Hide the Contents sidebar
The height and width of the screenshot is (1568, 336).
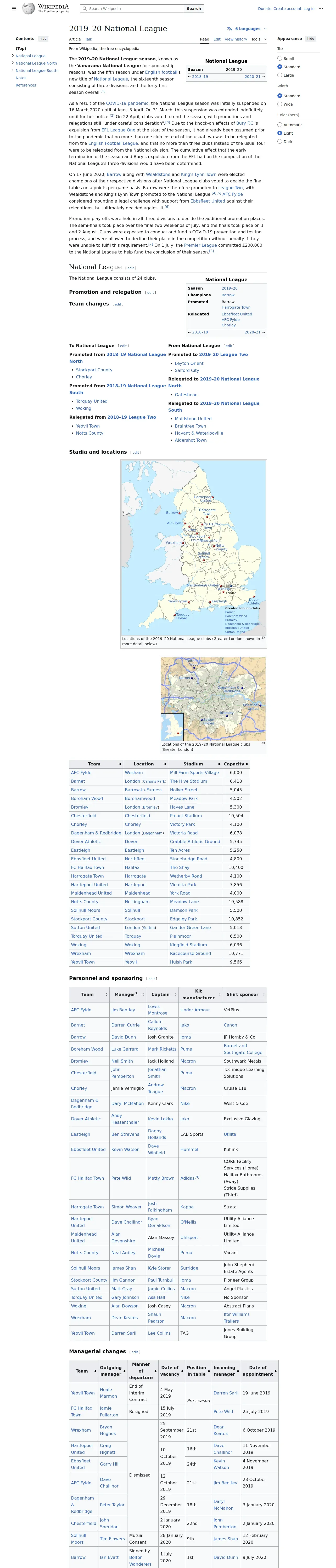[43, 38]
